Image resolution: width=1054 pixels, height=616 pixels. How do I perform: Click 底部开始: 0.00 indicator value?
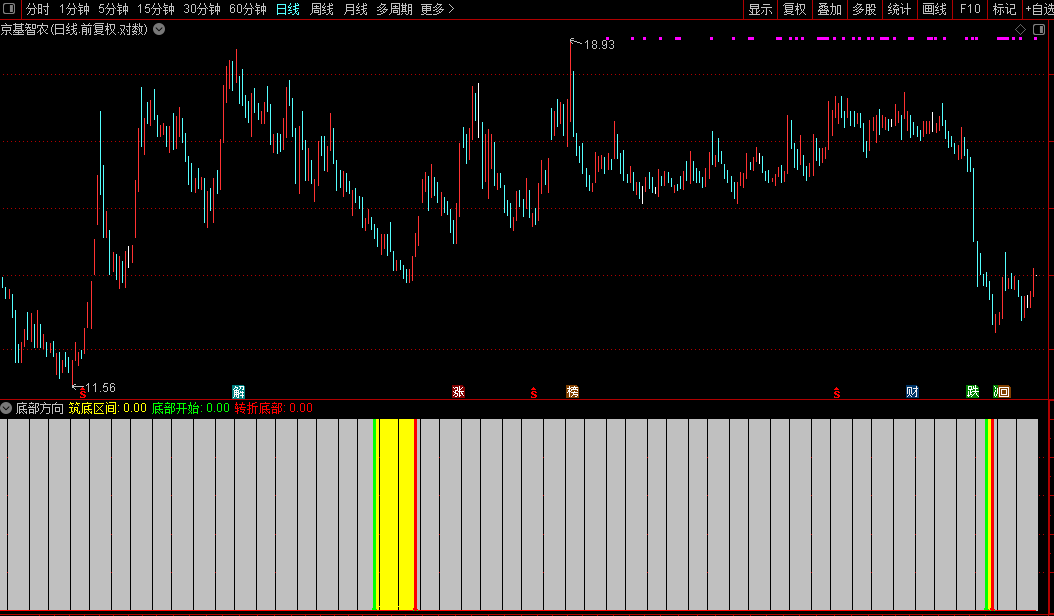191,408
